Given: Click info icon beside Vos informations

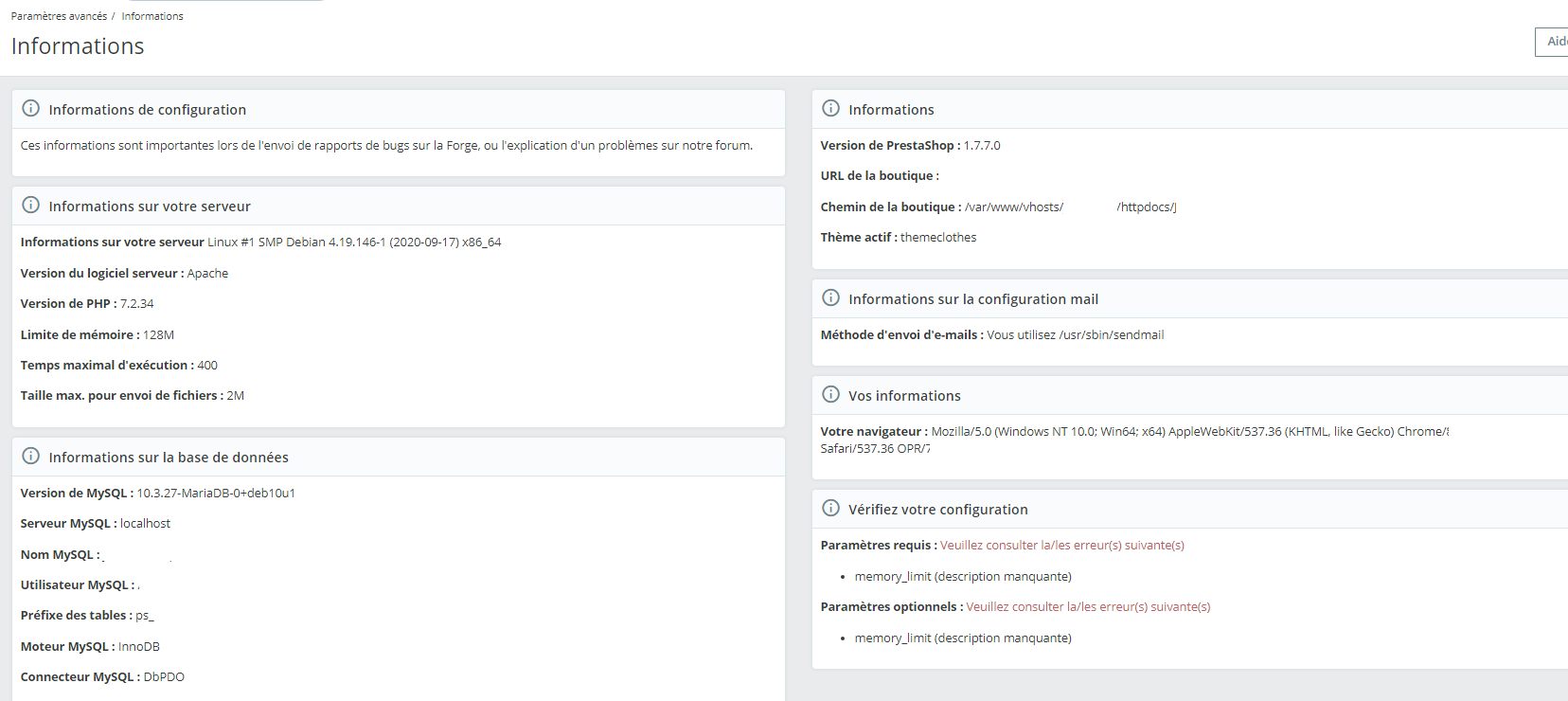Looking at the screenshot, I should coord(830,394).
